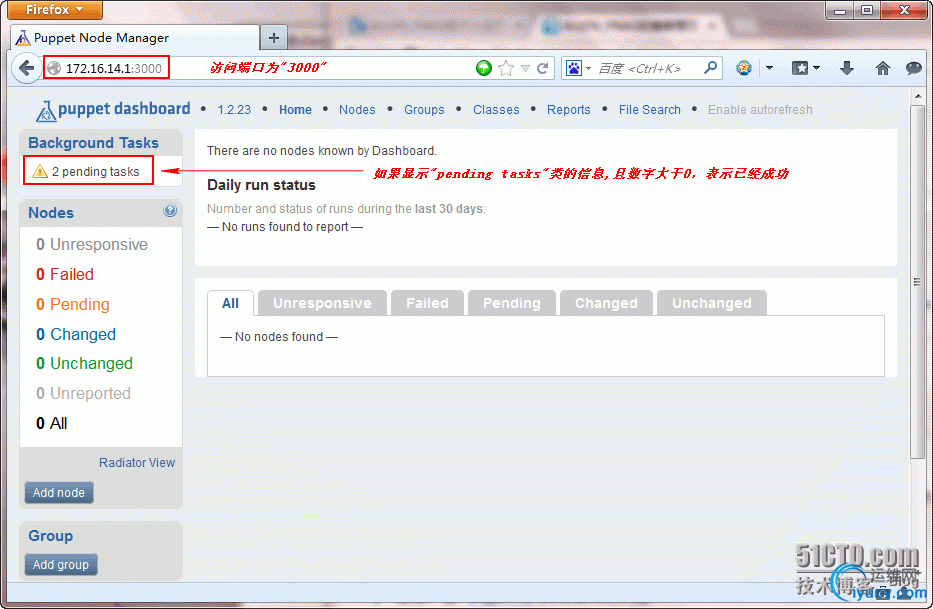Go to Home in dashboard navigation
The image size is (933, 609).
point(295,110)
